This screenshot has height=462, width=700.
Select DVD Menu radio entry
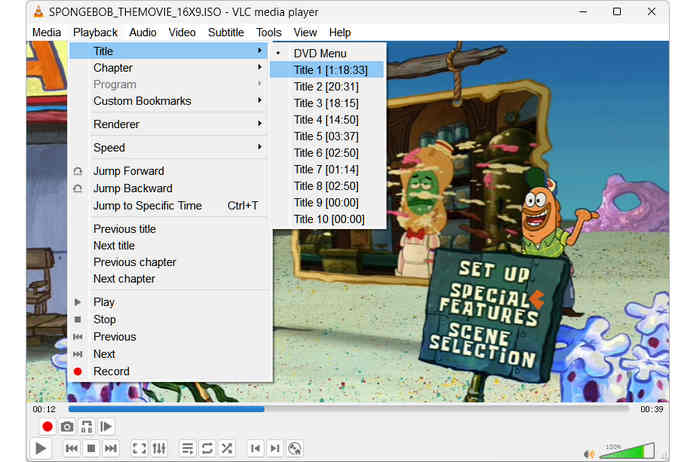328,54
